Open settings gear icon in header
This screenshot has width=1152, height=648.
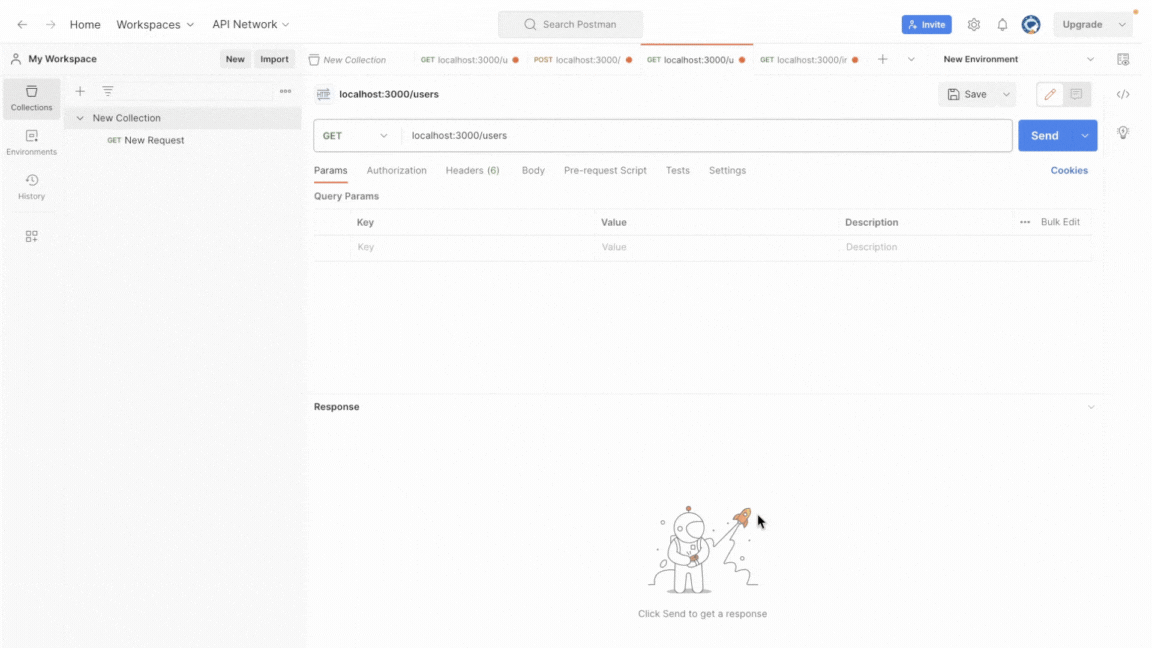pos(973,24)
